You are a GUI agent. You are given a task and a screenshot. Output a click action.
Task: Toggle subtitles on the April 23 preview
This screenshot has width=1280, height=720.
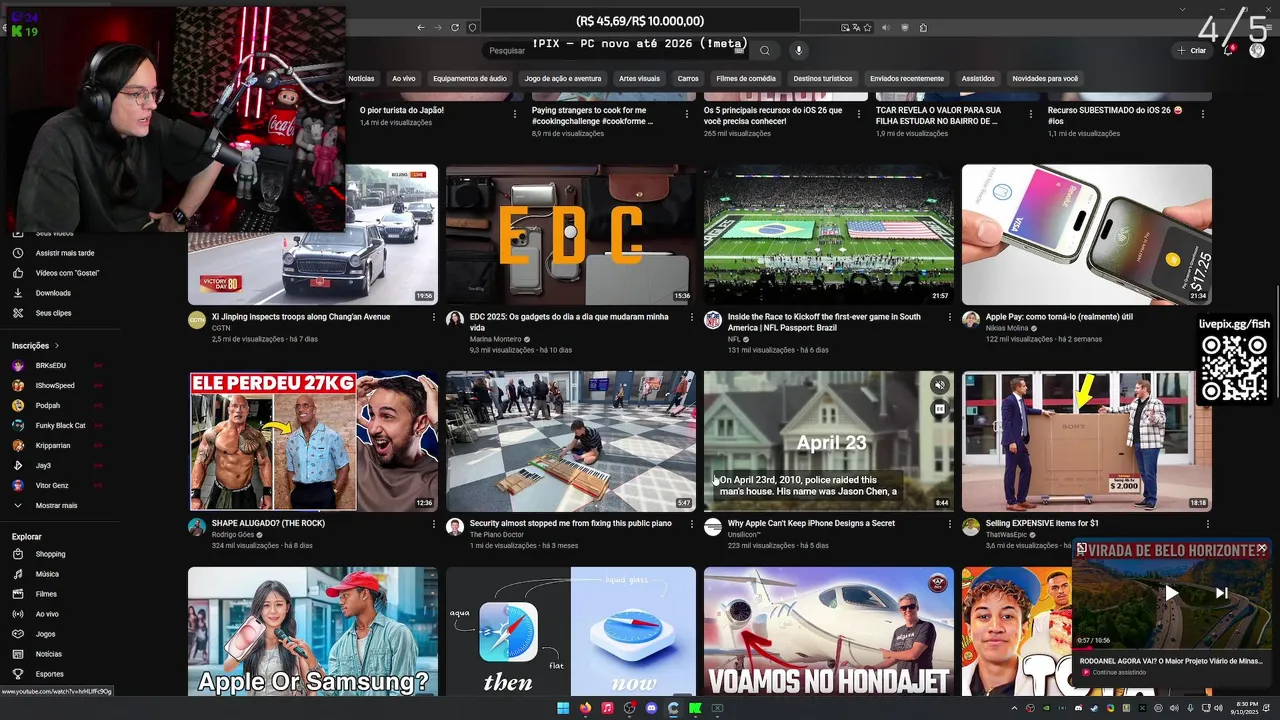click(939, 409)
